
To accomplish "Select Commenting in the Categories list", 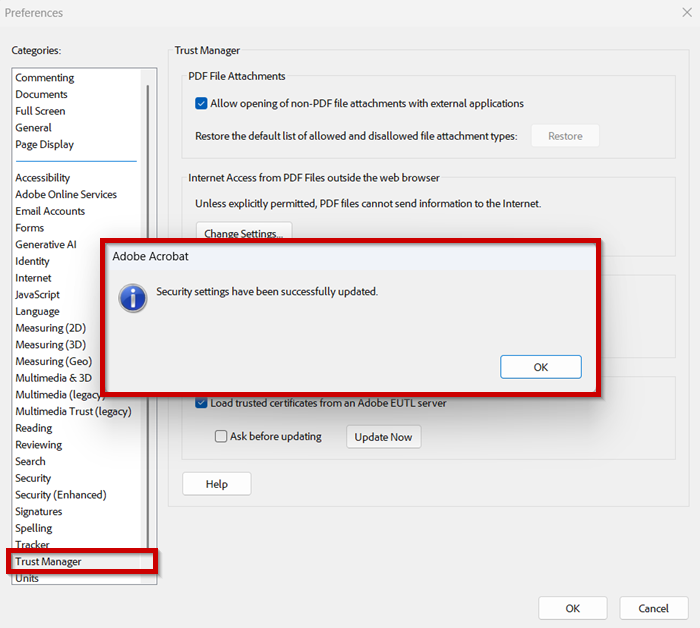I will point(45,78).
